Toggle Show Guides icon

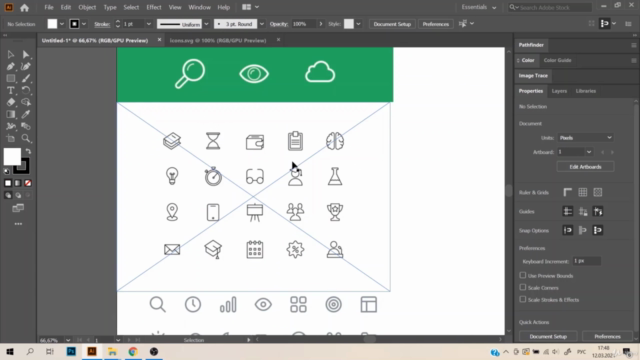(x=567, y=211)
